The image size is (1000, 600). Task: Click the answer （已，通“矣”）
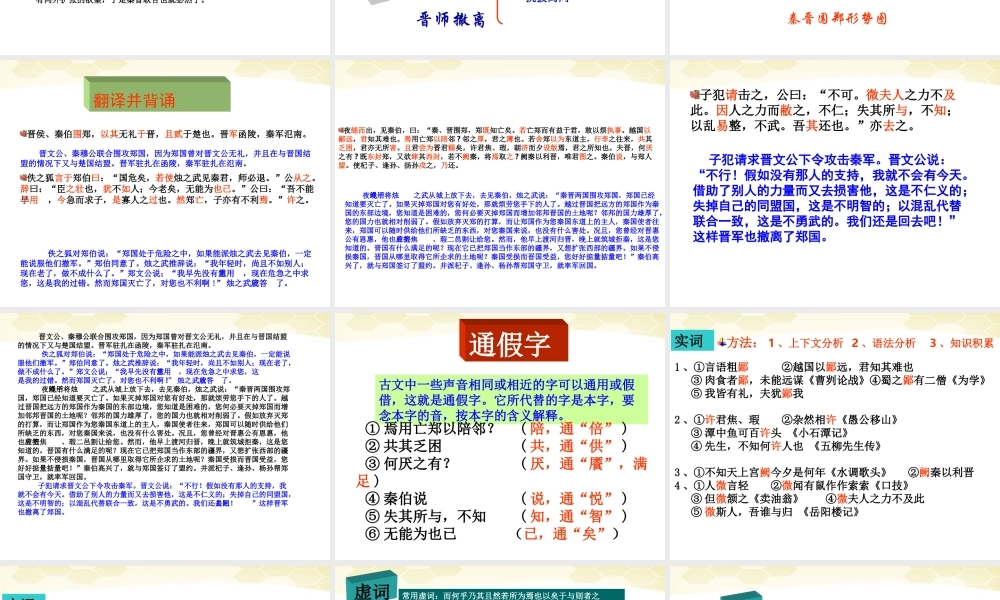[567, 534]
